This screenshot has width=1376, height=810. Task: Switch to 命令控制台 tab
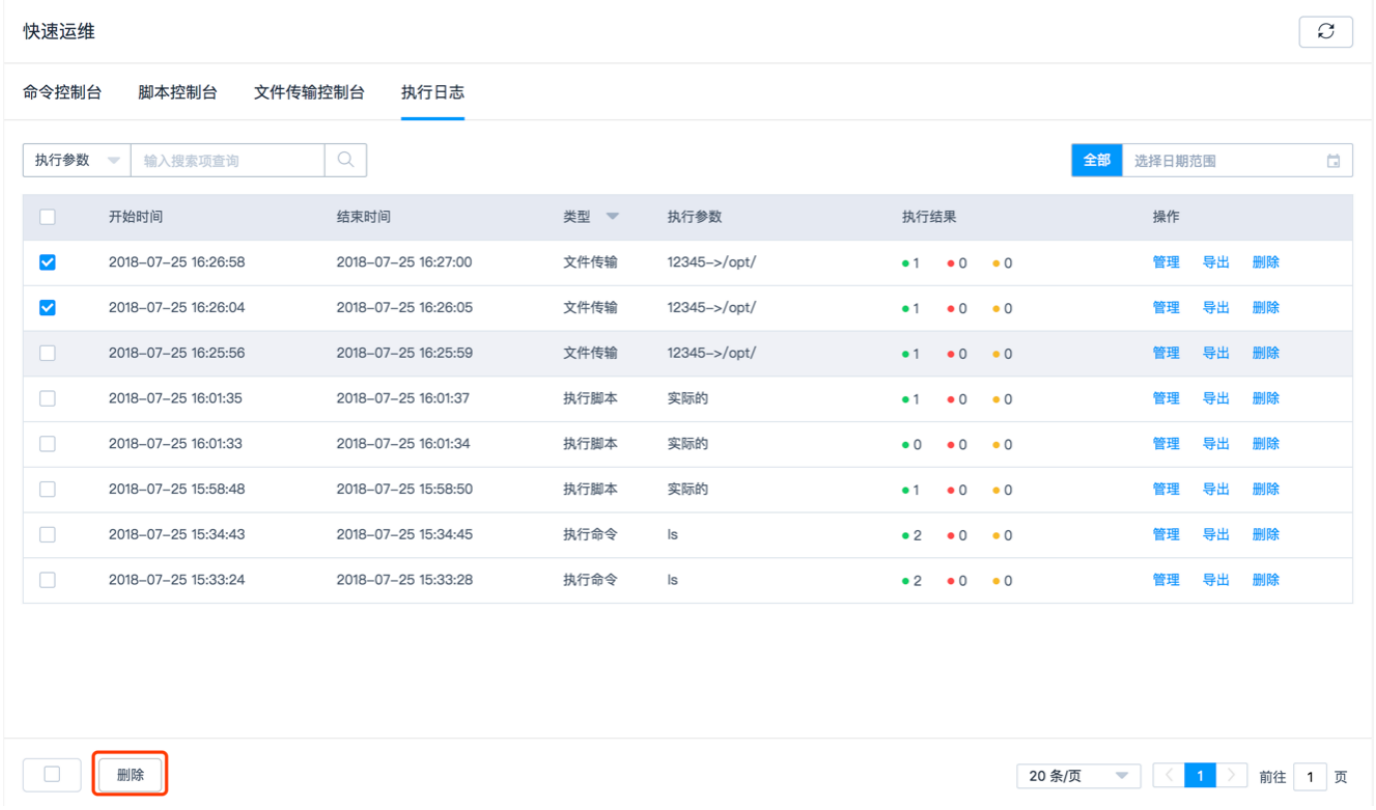(62, 93)
